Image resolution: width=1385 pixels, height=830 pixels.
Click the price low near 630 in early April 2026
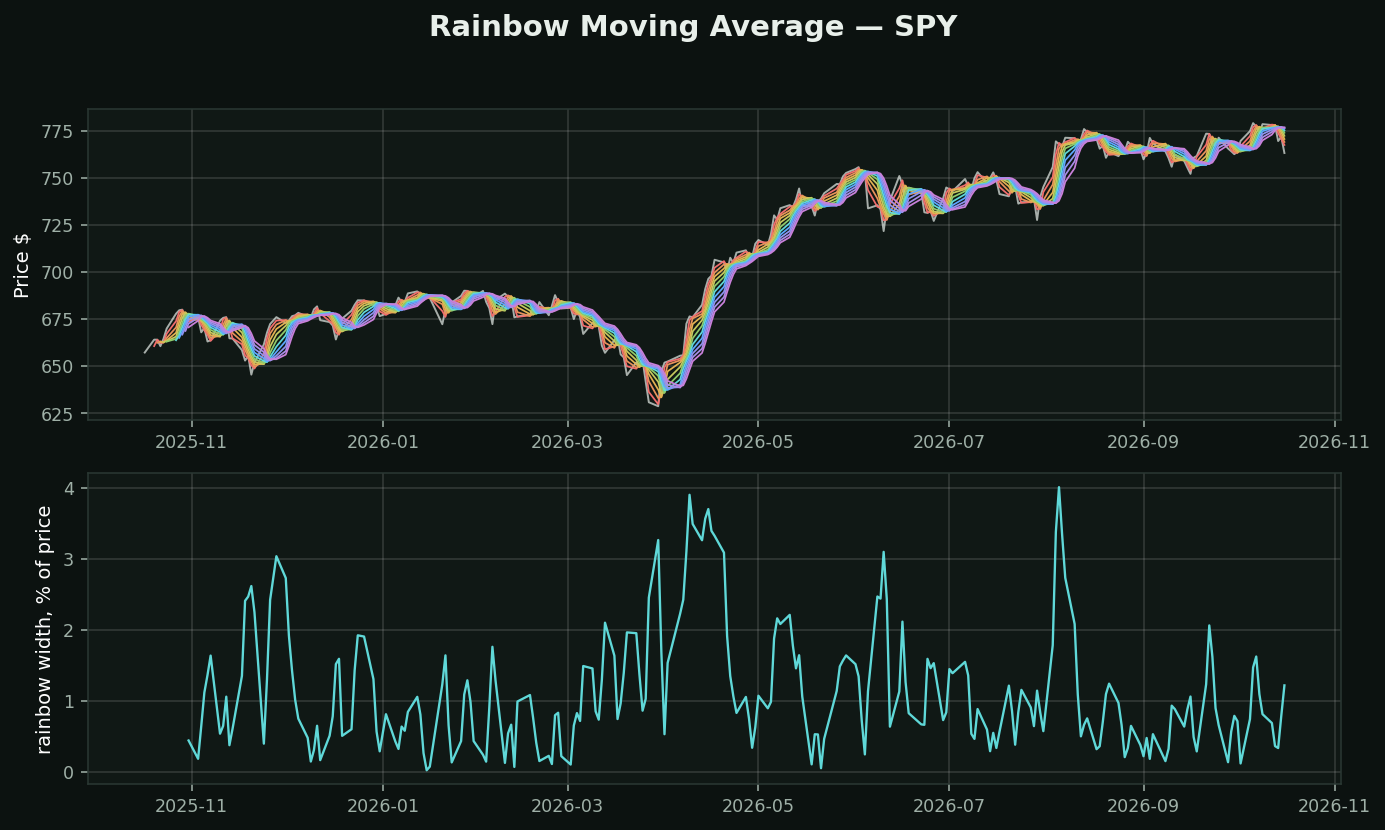coord(657,405)
